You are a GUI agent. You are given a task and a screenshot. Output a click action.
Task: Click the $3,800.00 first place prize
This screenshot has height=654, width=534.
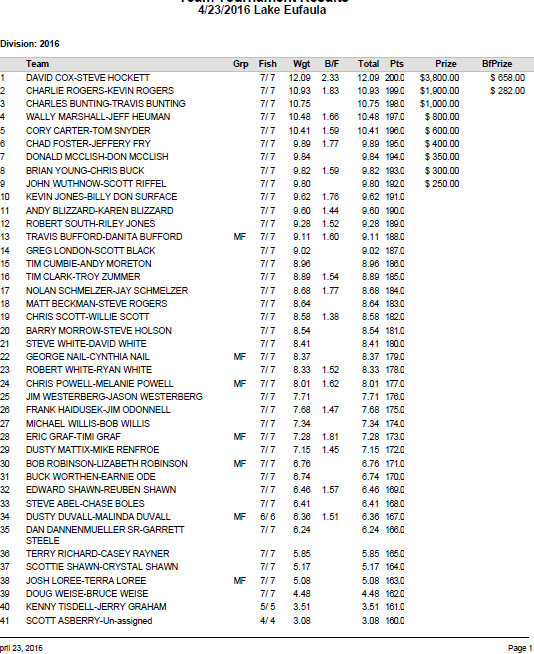439,78
